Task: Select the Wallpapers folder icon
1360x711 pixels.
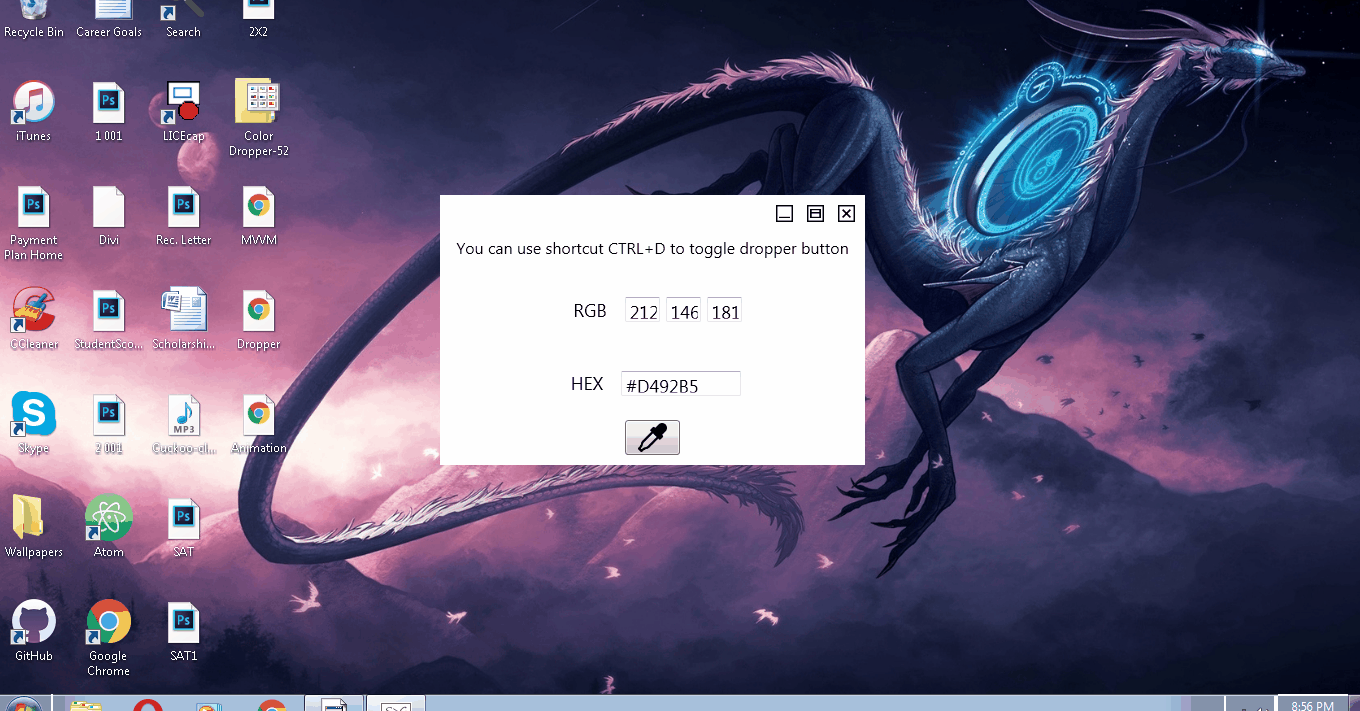Action: click(x=34, y=528)
